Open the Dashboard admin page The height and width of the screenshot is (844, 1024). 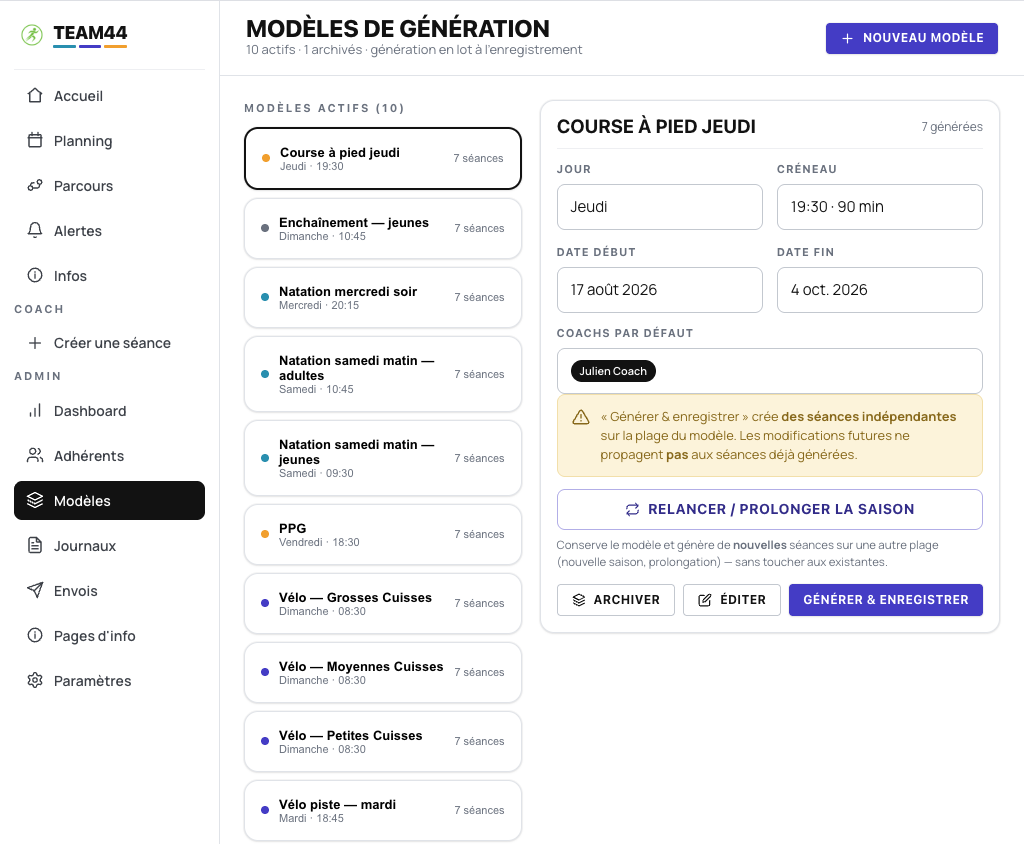tap(109, 411)
